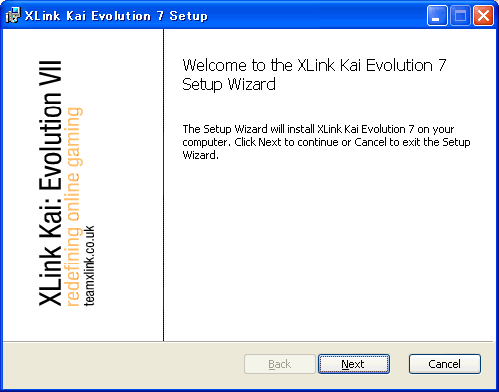The image size is (499, 392).
Task: Close the XLink Kai Setup window
Action: tap(483, 15)
